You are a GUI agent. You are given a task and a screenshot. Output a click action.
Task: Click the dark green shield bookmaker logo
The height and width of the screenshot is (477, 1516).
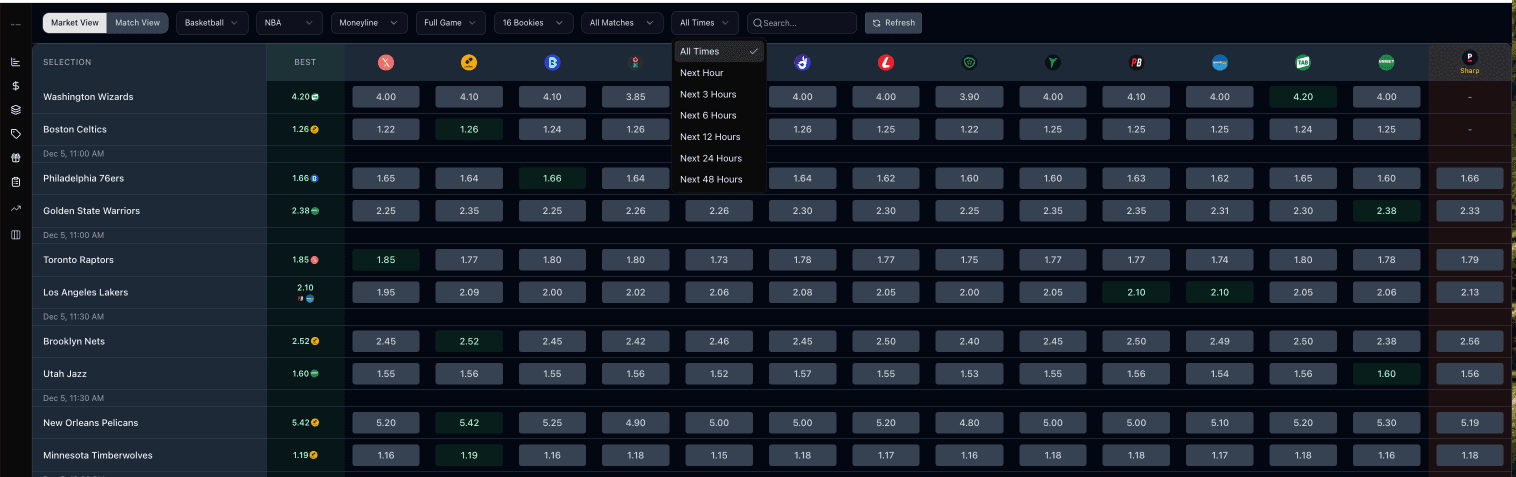click(969, 62)
